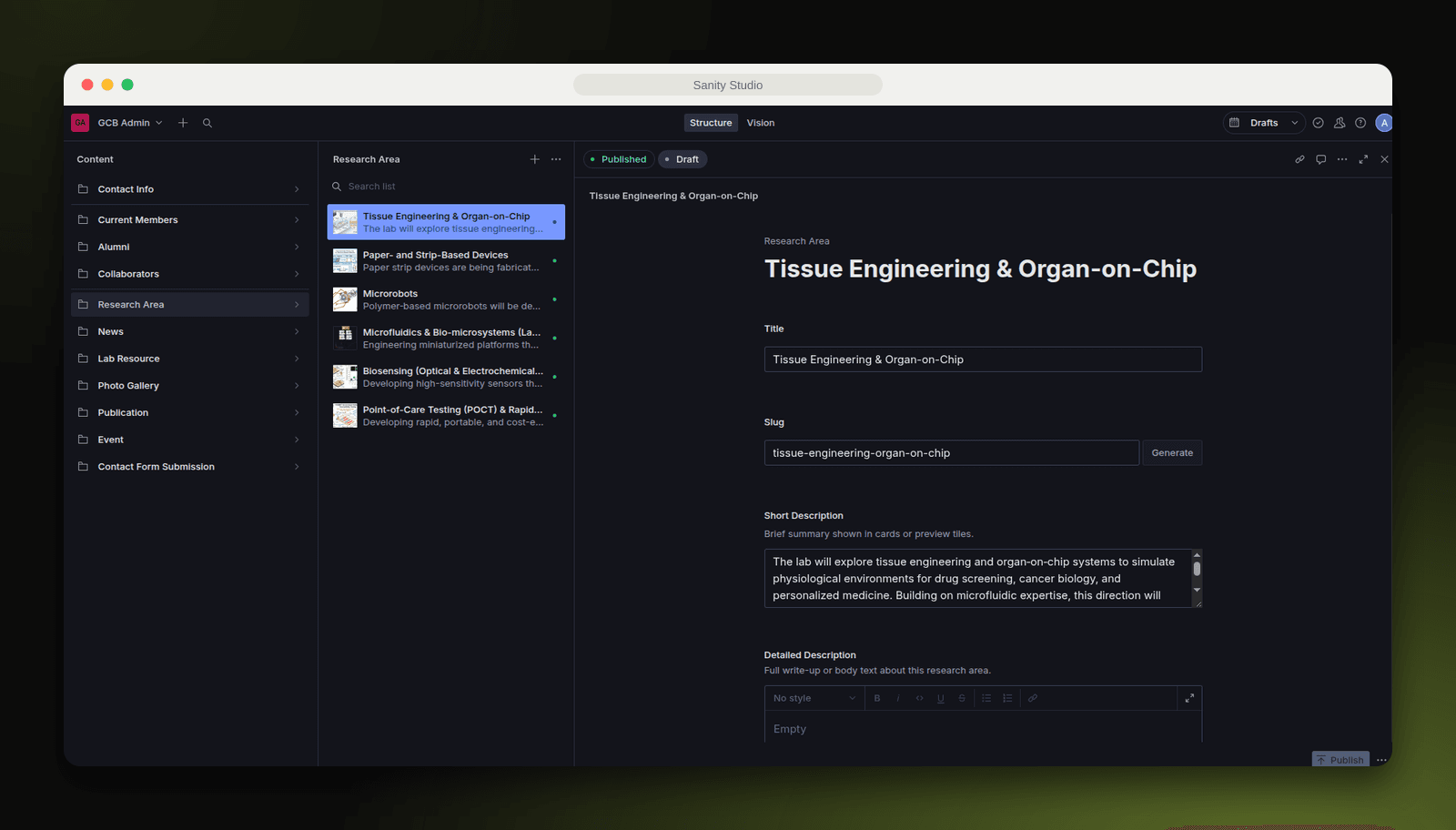Open the help question-mark icon

tap(1360, 123)
